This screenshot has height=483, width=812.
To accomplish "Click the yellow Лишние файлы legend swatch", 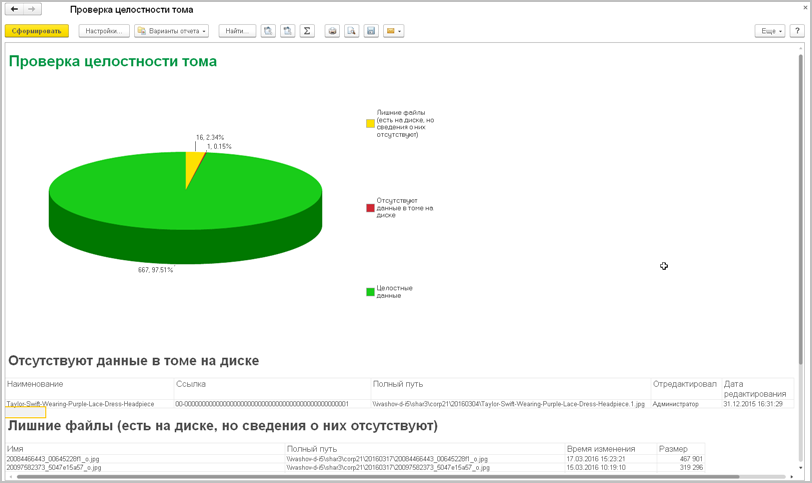I will 370,123.
